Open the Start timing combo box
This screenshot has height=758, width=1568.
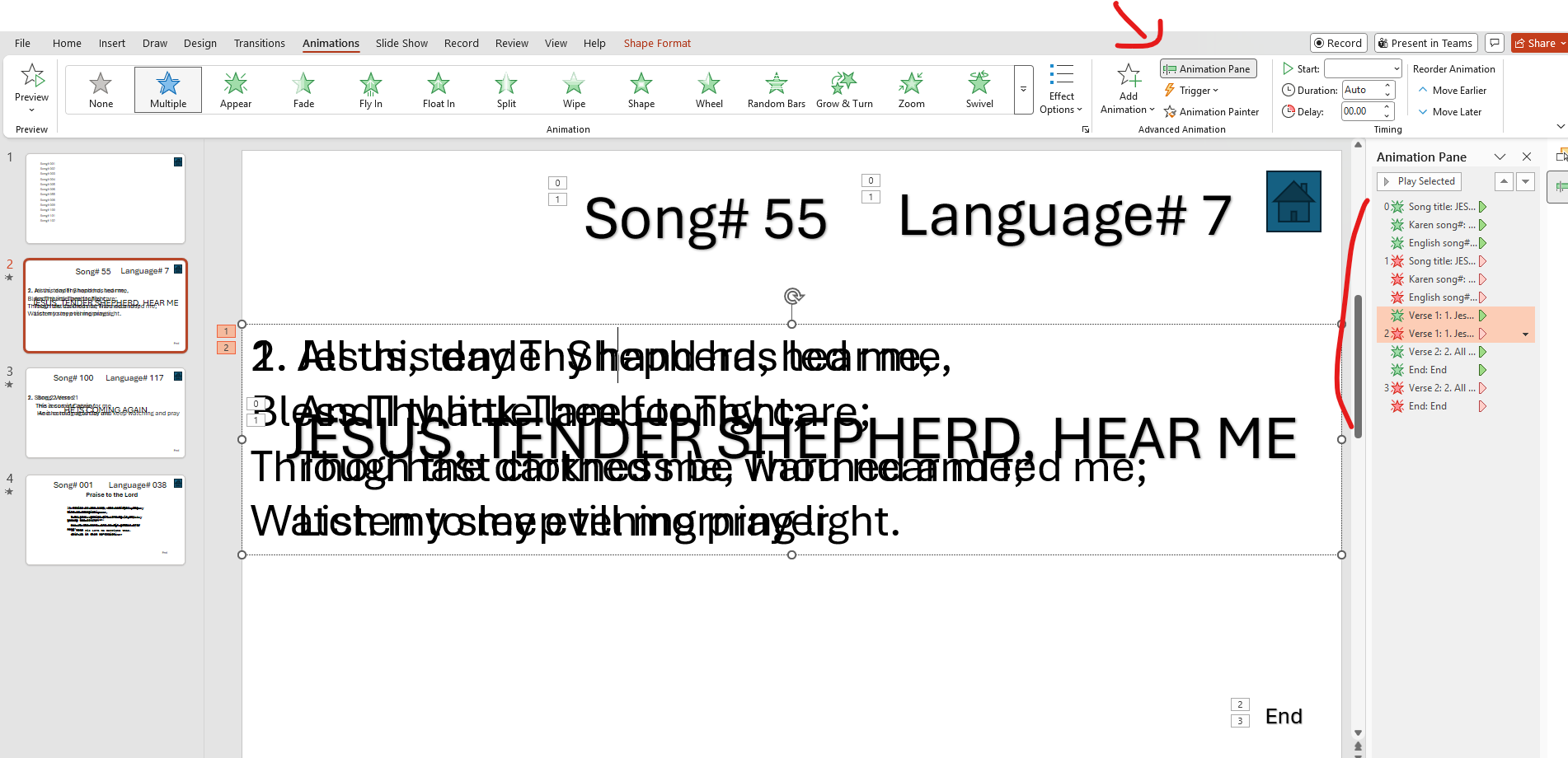click(1363, 69)
